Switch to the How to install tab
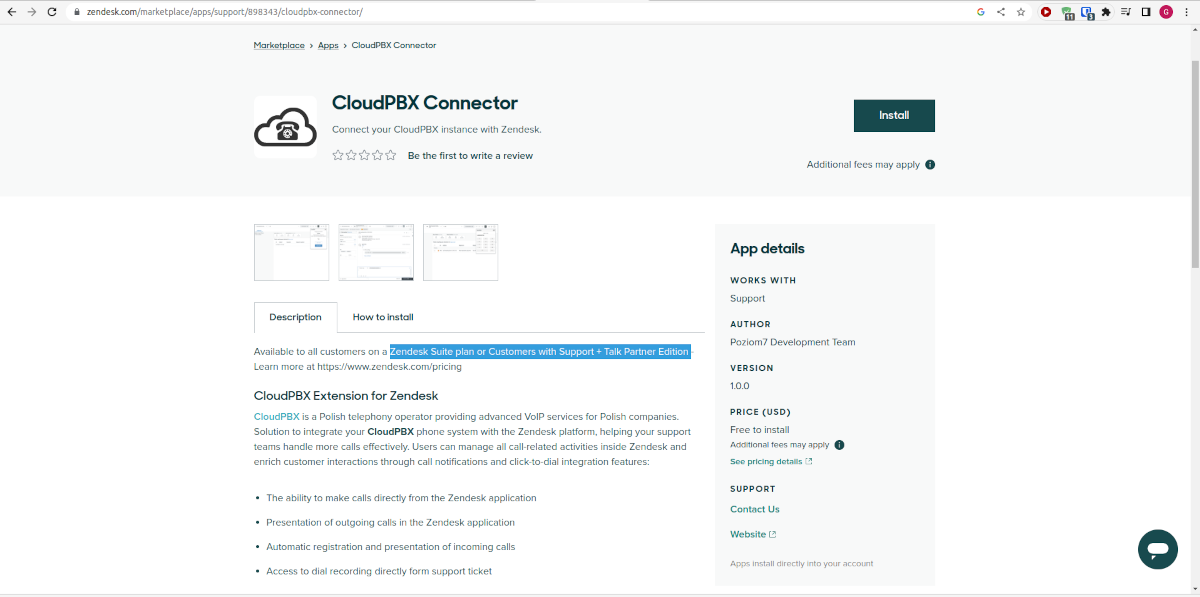 [383, 317]
